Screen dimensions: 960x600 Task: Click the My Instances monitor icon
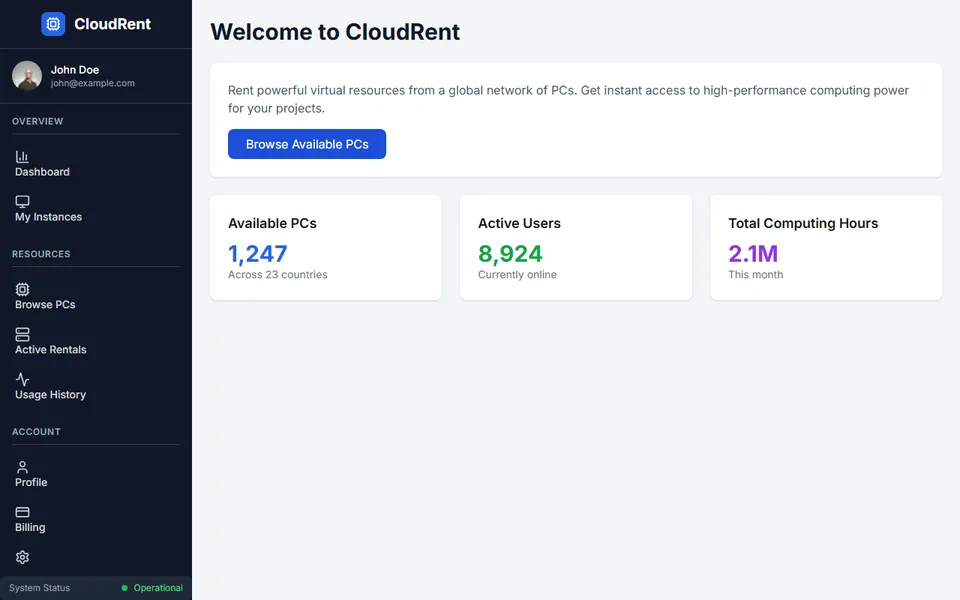pos(22,201)
